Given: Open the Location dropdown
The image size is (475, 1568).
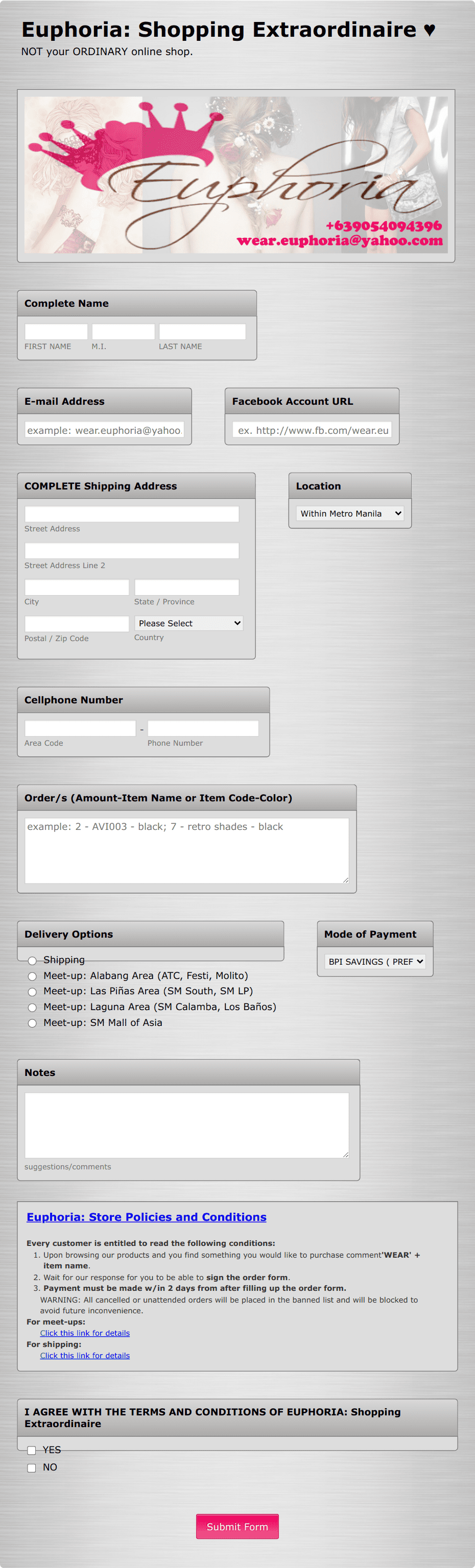Looking at the screenshot, I should click(x=350, y=513).
